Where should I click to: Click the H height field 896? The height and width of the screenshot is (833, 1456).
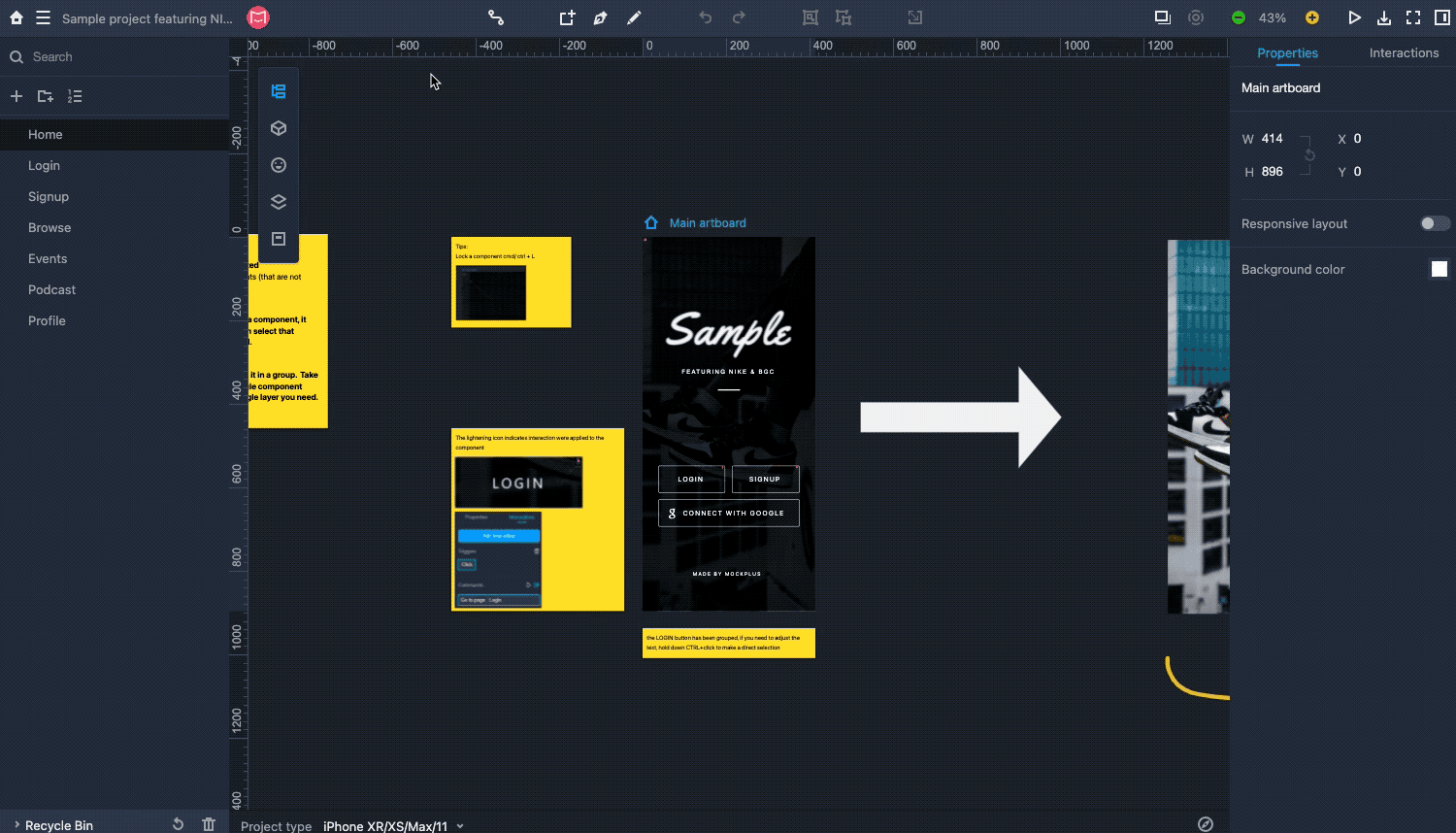pyautogui.click(x=1273, y=172)
